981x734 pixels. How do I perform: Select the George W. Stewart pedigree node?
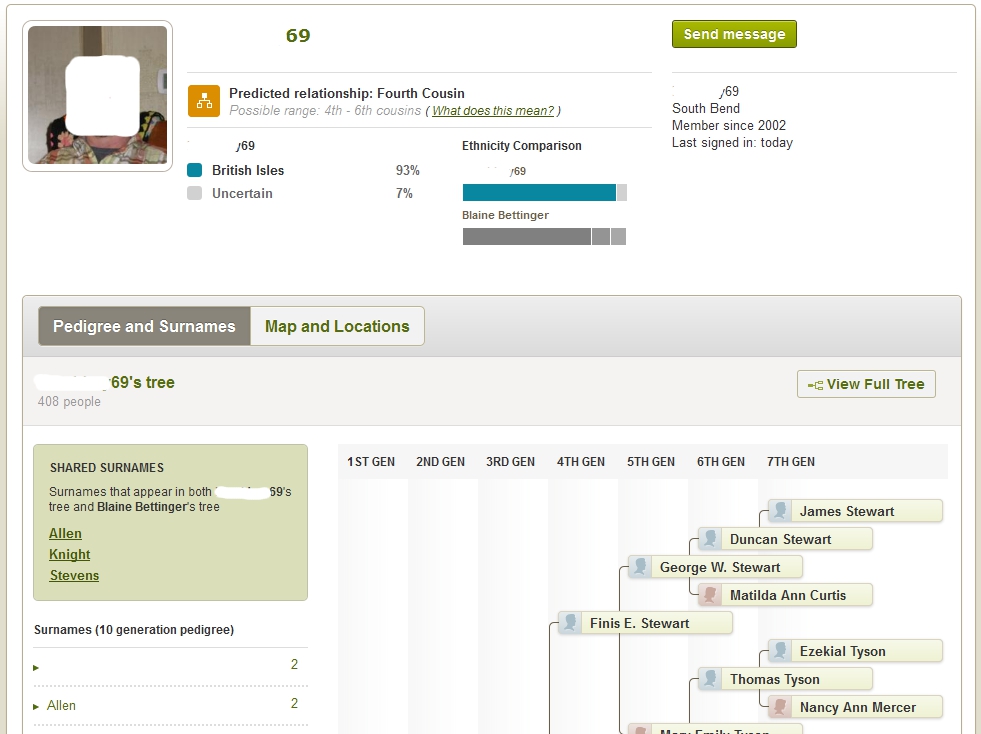[x=715, y=567]
